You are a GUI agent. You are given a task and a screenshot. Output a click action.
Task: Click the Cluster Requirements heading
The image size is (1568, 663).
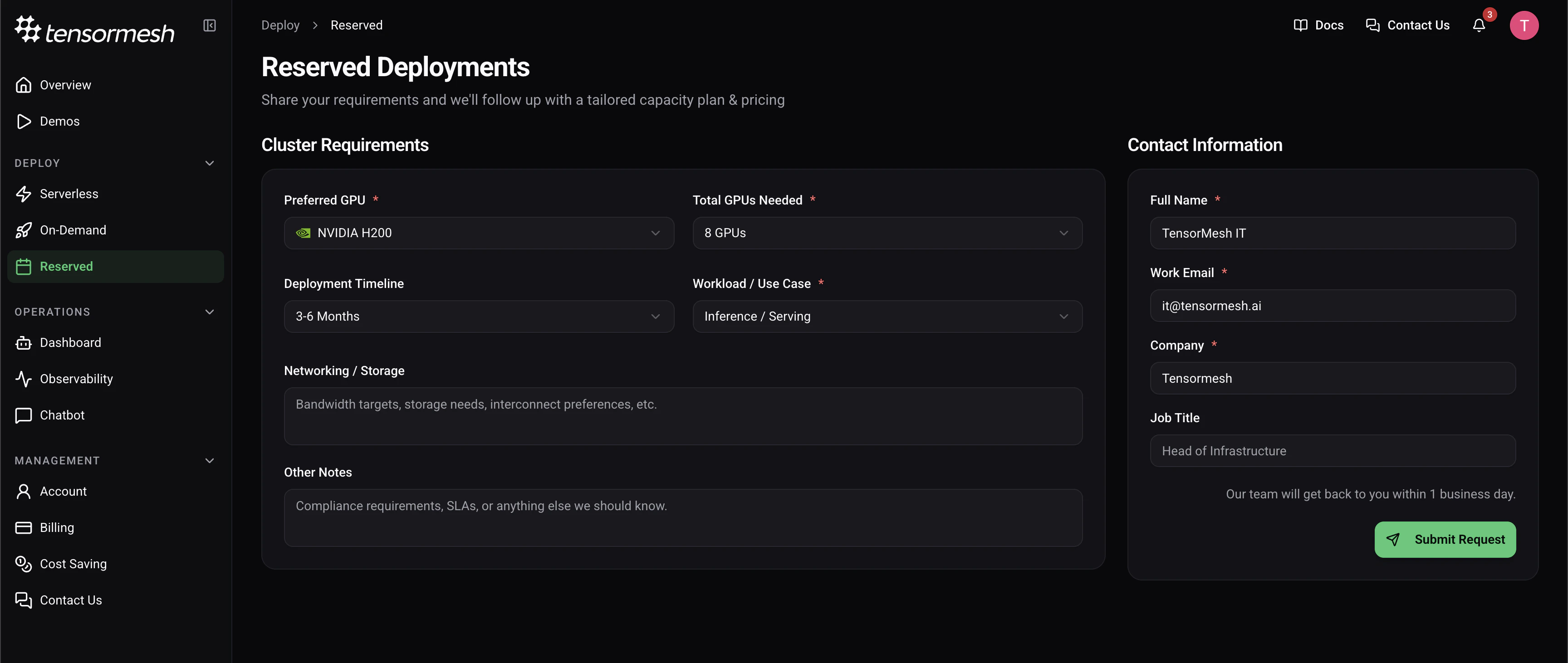click(x=344, y=145)
